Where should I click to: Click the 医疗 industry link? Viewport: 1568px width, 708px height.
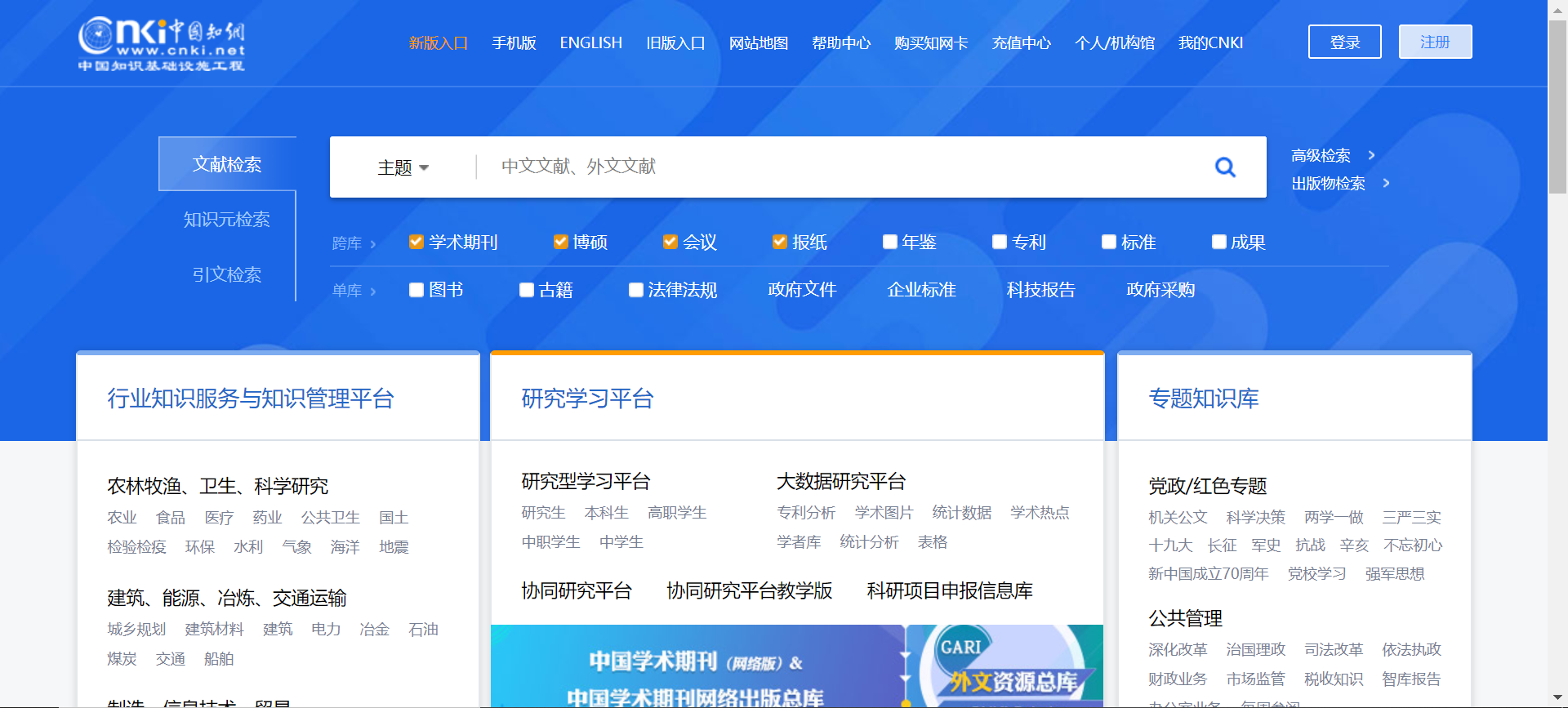point(219,518)
